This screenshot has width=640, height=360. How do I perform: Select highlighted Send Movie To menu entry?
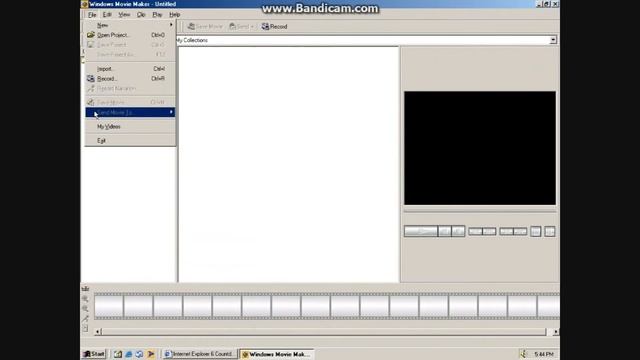(x=130, y=112)
